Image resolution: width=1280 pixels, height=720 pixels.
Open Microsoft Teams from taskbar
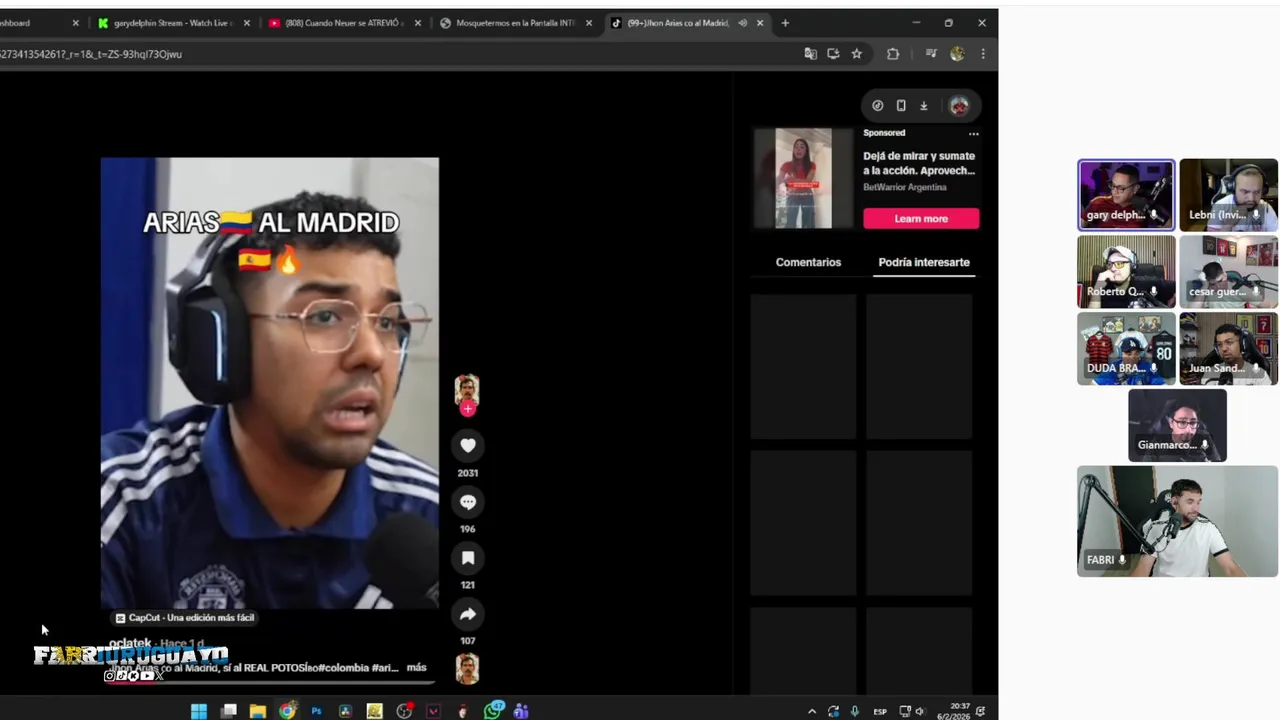click(x=521, y=711)
